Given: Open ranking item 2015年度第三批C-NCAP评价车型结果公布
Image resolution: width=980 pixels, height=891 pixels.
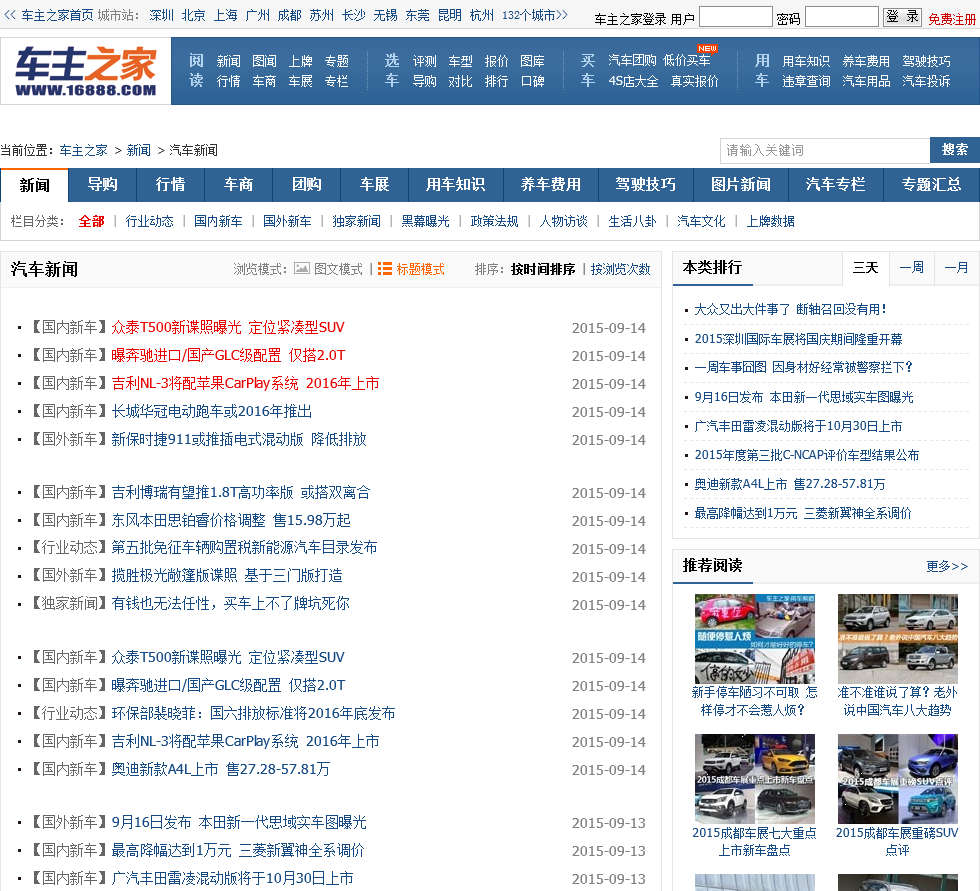Looking at the screenshot, I should (807, 455).
